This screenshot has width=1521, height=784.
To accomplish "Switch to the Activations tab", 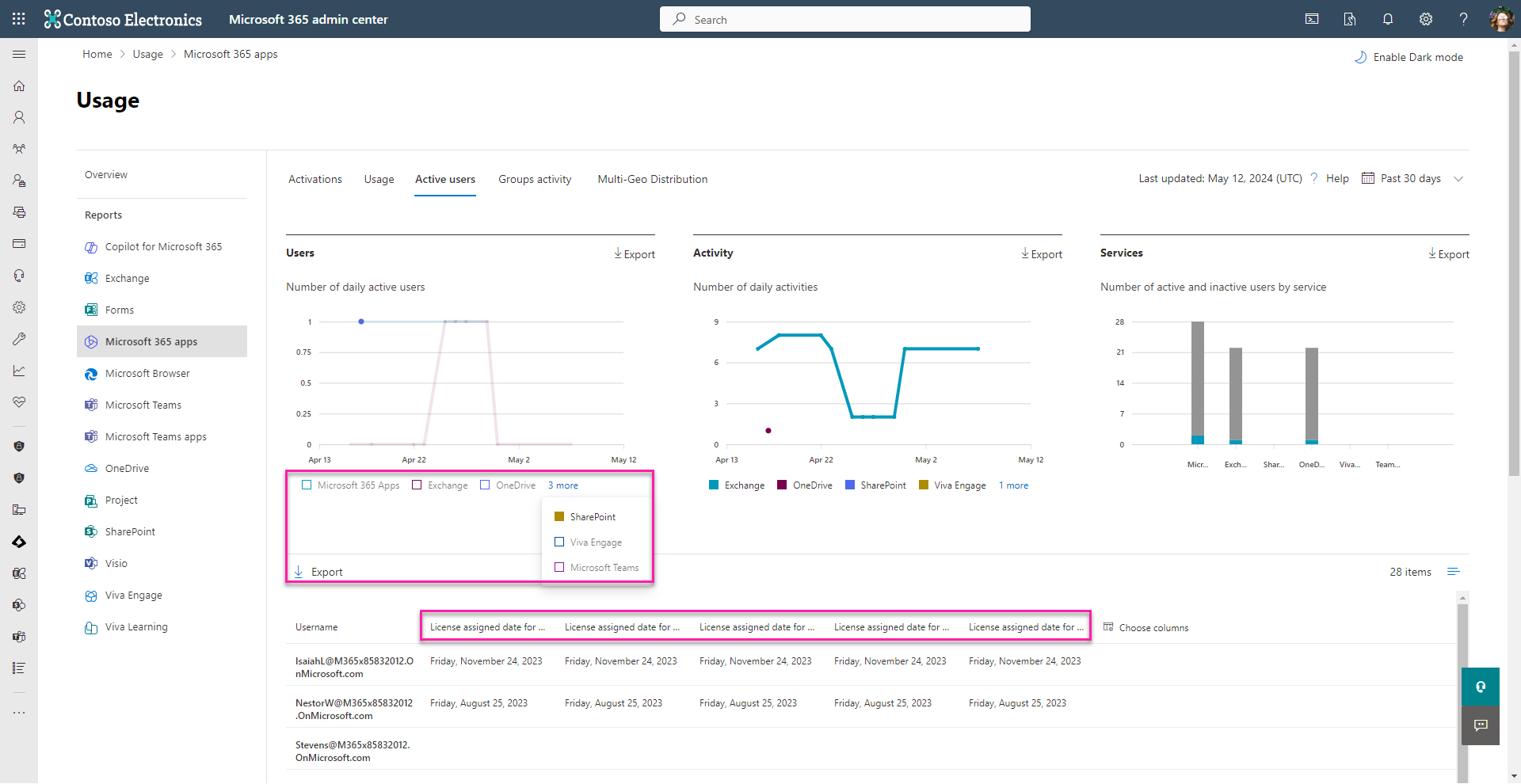I will click(x=315, y=180).
